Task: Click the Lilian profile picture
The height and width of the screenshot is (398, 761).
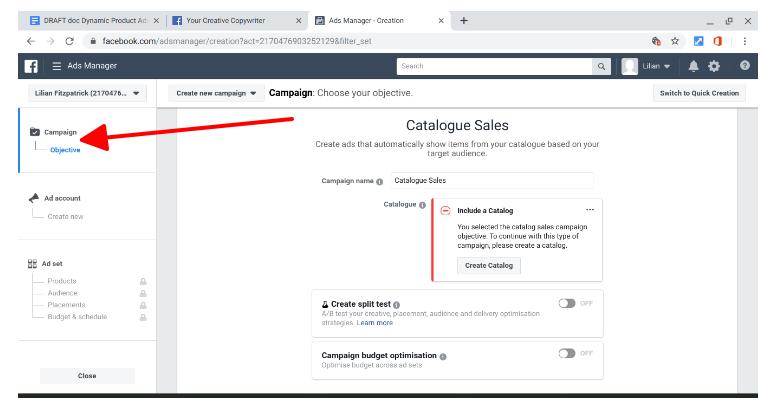Action: [x=629, y=66]
